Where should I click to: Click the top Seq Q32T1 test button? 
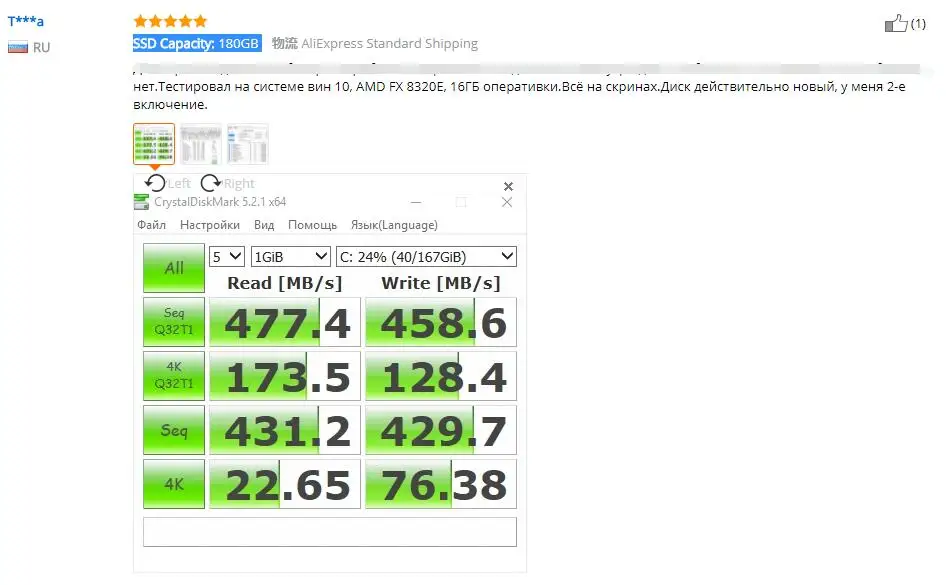(x=174, y=321)
